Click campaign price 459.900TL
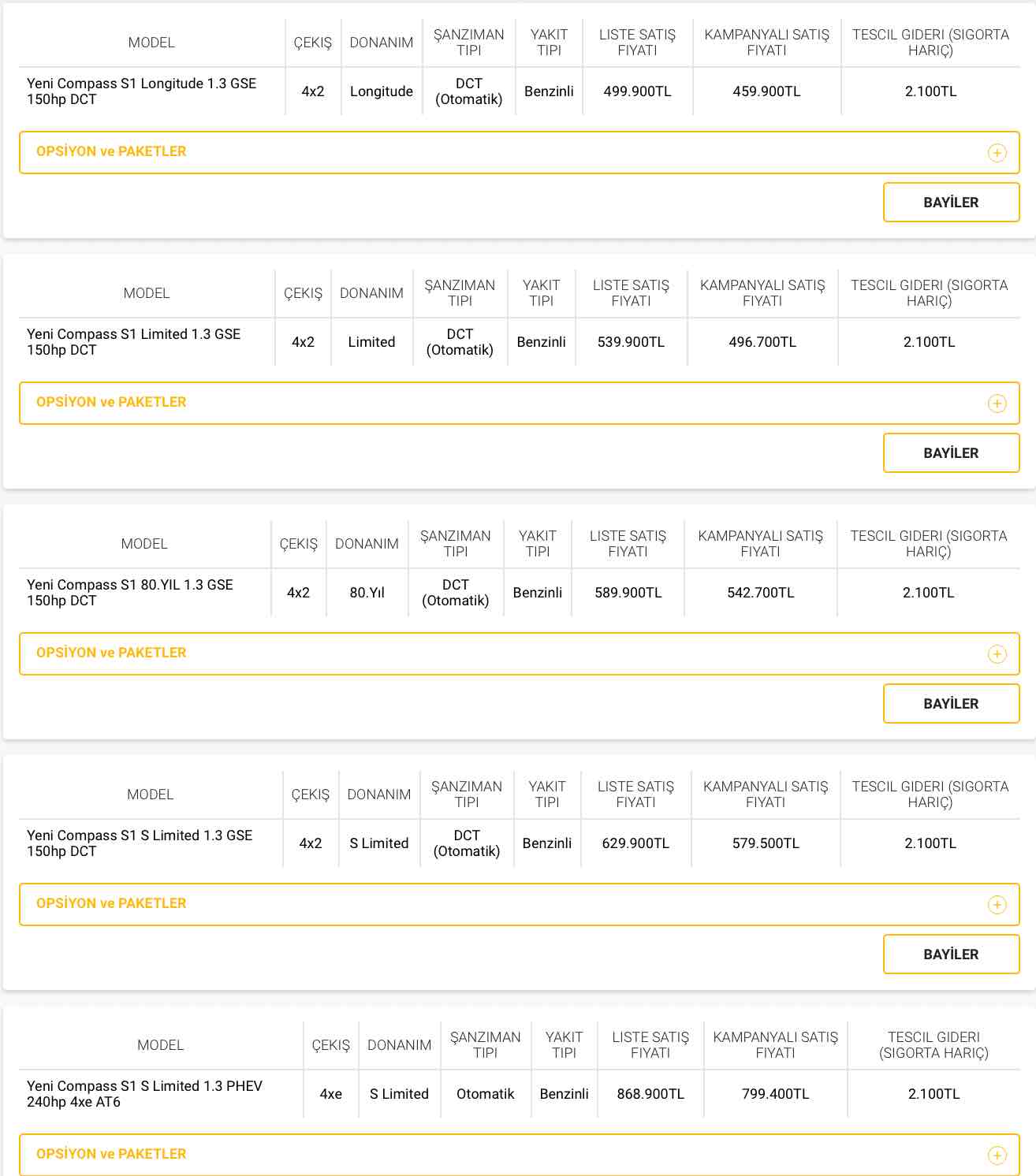The image size is (1036, 1176). click(x=766, y=91)
